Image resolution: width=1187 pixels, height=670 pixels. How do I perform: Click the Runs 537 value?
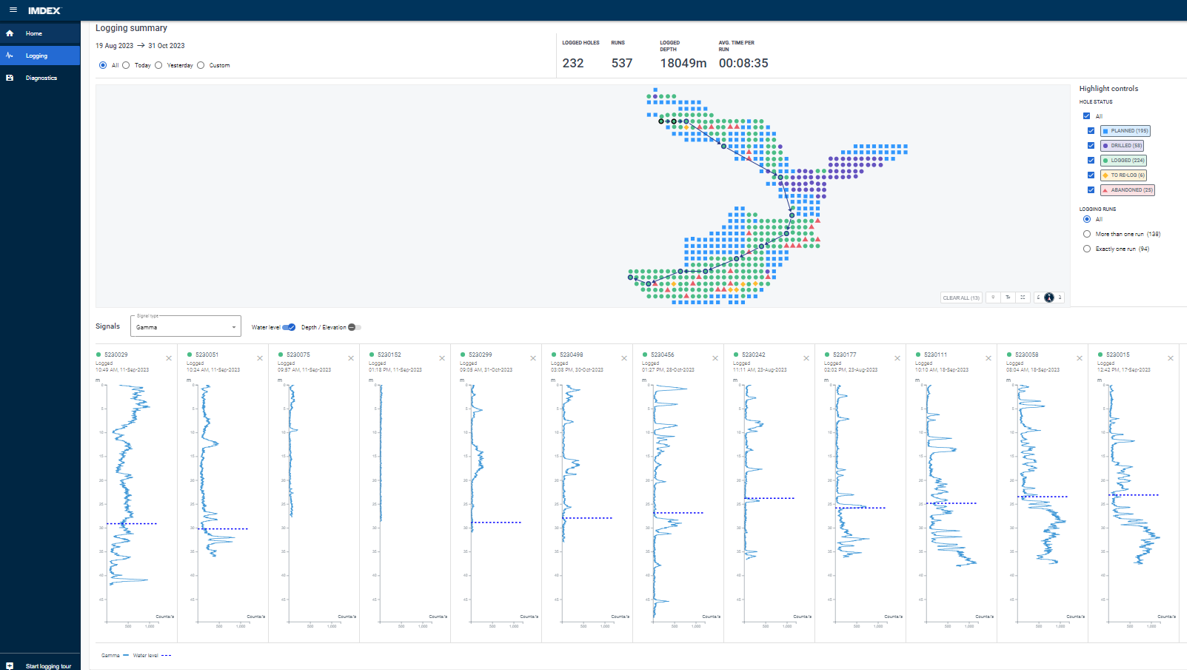(x=622, y=63)
